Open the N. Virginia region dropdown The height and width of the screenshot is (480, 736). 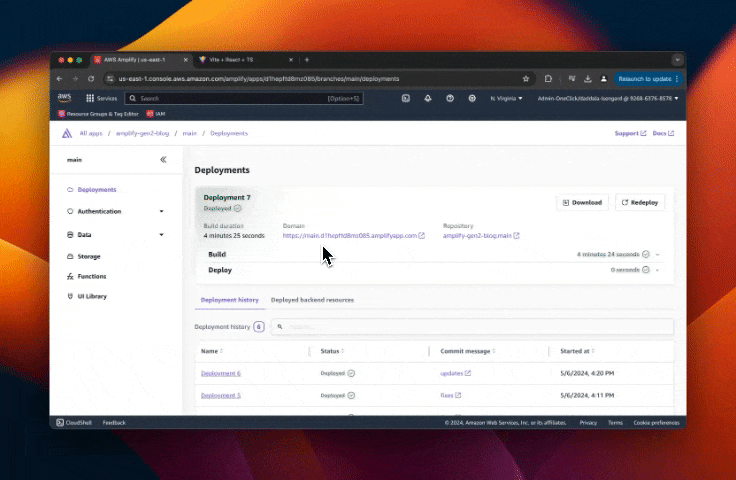point(506,98)
